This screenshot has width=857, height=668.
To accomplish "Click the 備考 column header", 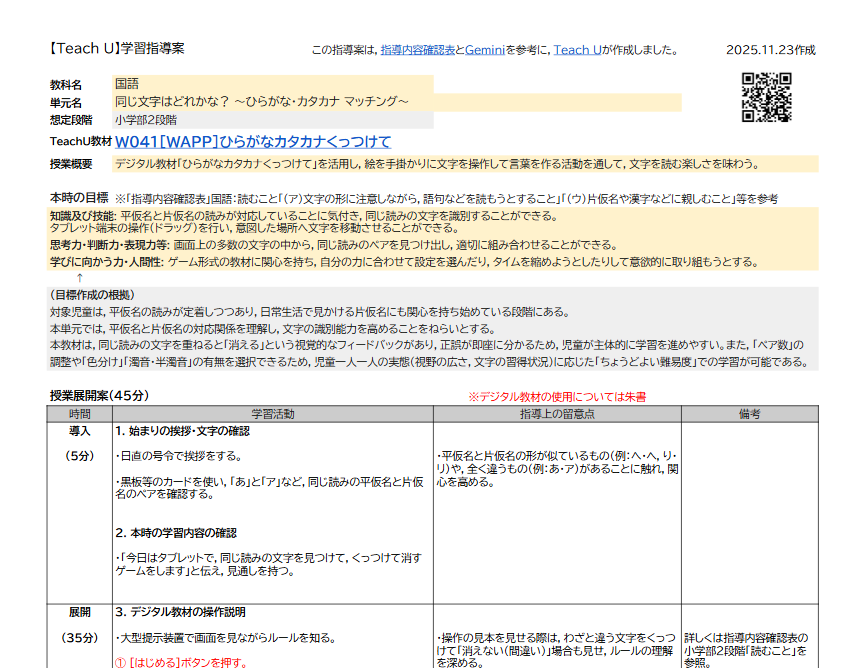I will coord(749,413).
